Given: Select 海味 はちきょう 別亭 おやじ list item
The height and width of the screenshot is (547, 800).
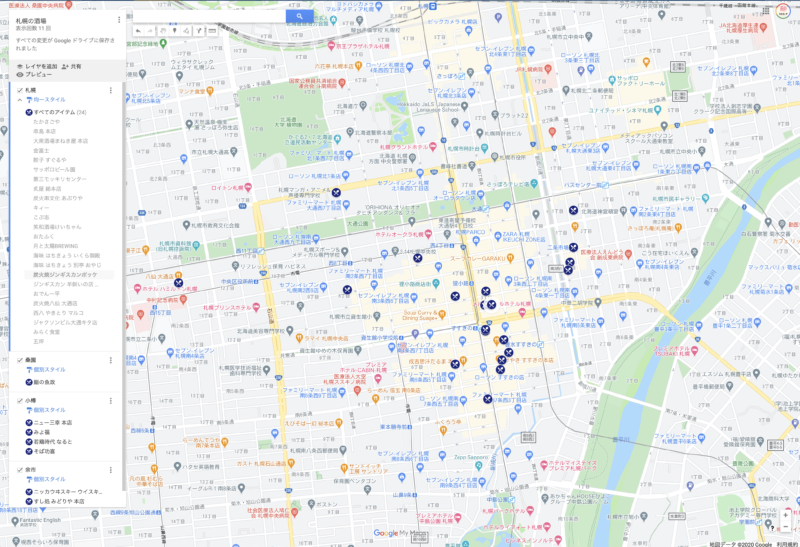Looking at the screenshot, I should pyautogui.click(x=67, y=265).
